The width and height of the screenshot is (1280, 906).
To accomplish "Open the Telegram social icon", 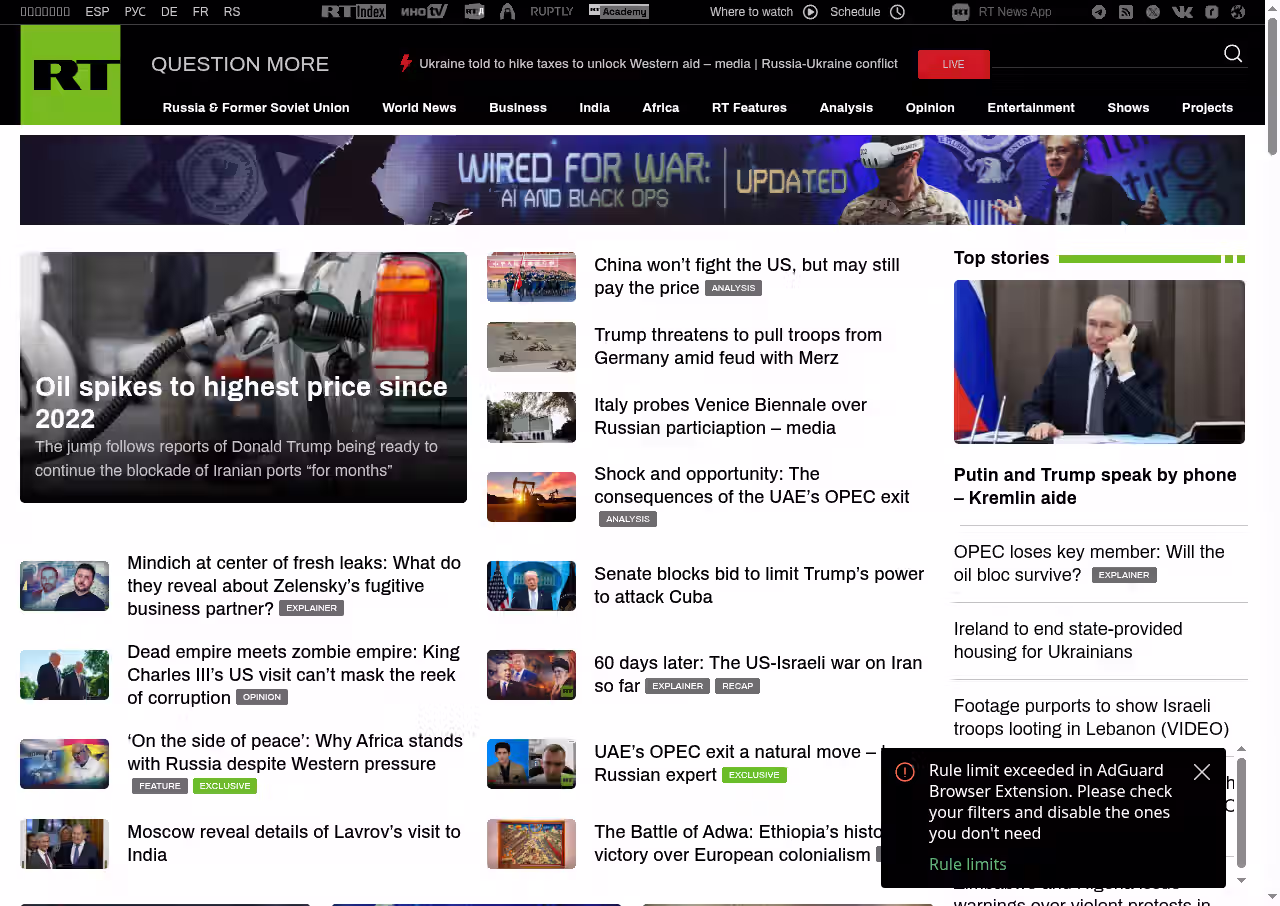I will coord(1099,12).
